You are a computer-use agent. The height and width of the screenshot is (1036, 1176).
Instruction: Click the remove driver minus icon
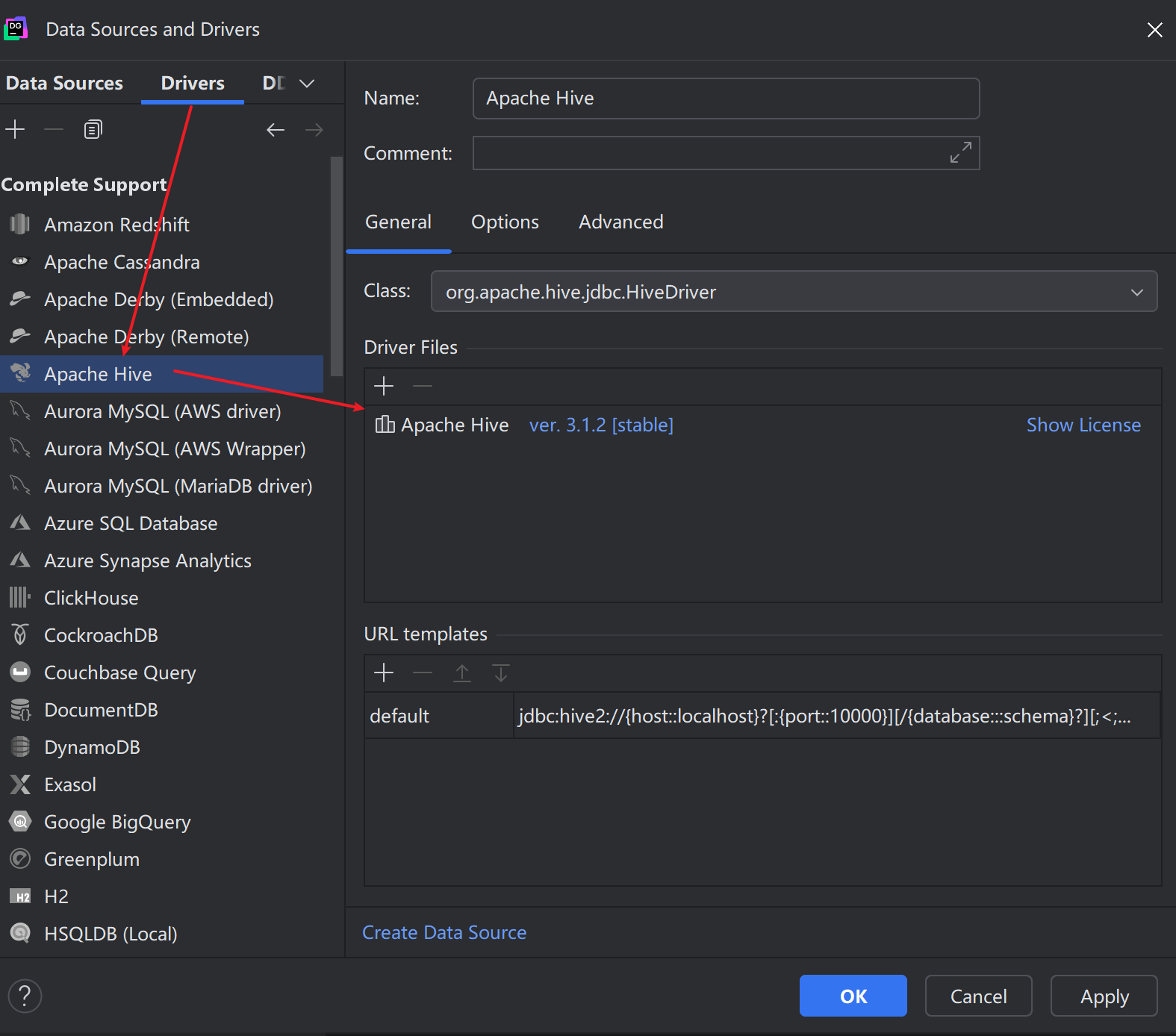coord(54,129)
